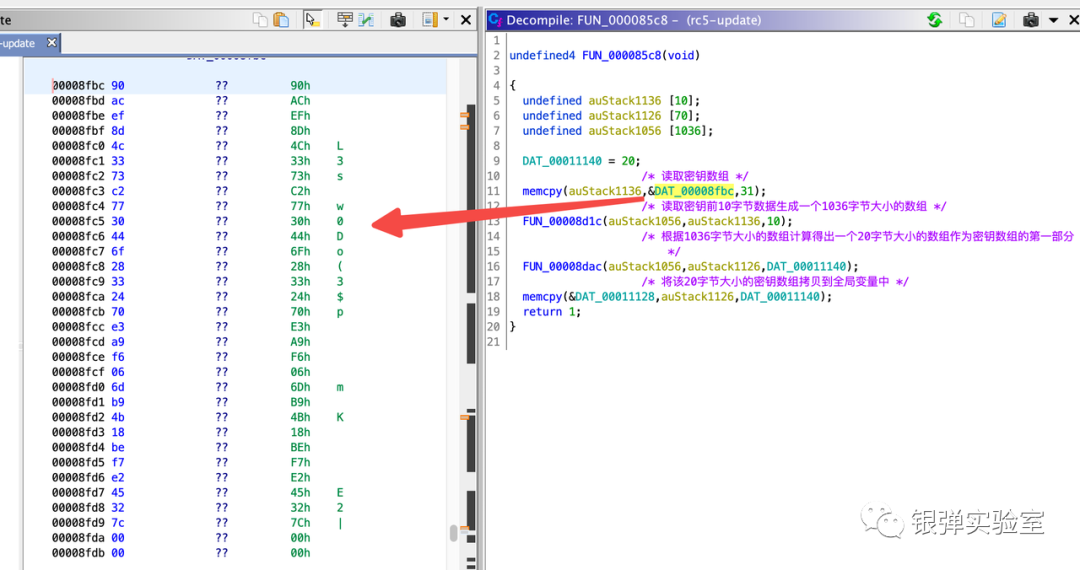Close the rc5-update listing tab
This screenshot has height=570, width=1080.
point(52,43)
